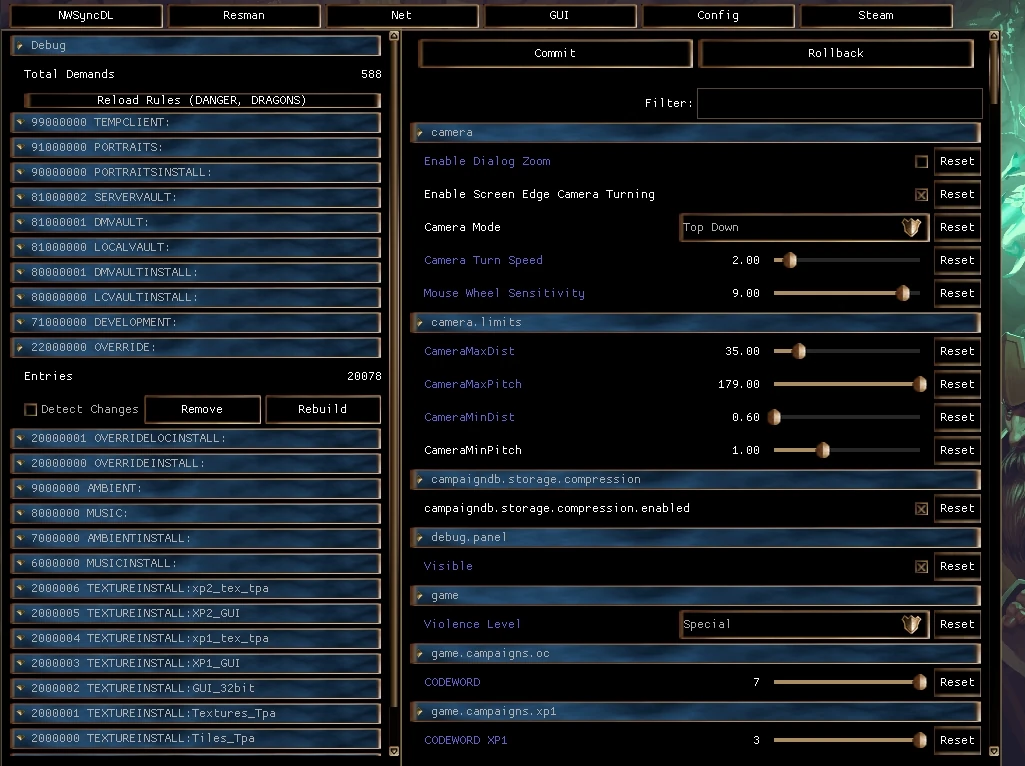Click the arrow icon on 8000000 MUSIC entry
This screenshot has height=766, width=1025.
20,513
